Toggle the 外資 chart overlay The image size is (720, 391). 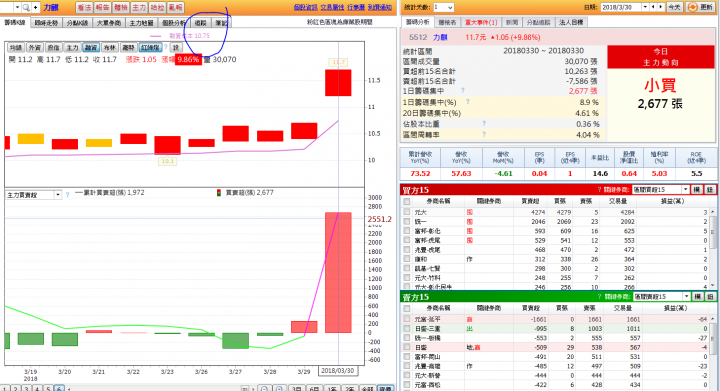pyautogui.click(x=34, y=48)
